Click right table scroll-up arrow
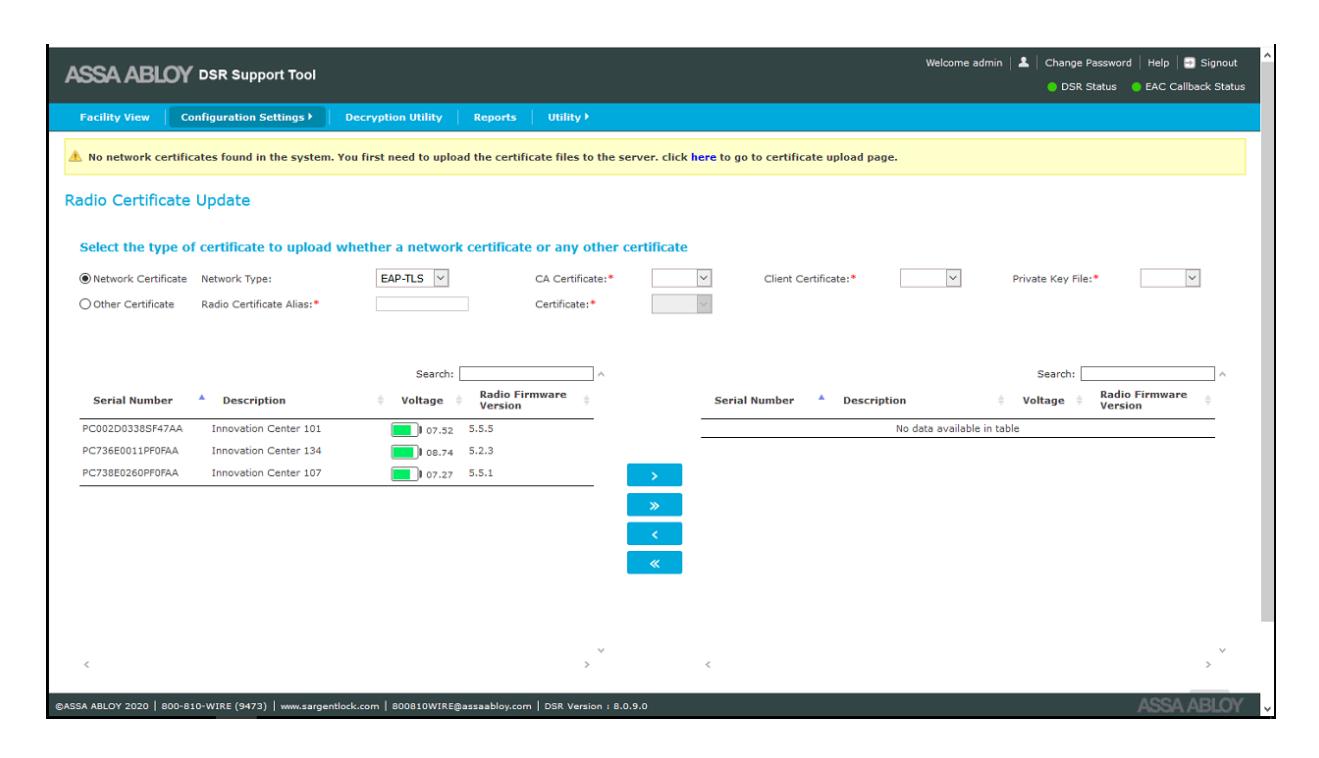This screenshot has width=1319, height=758. (1223, 375)
